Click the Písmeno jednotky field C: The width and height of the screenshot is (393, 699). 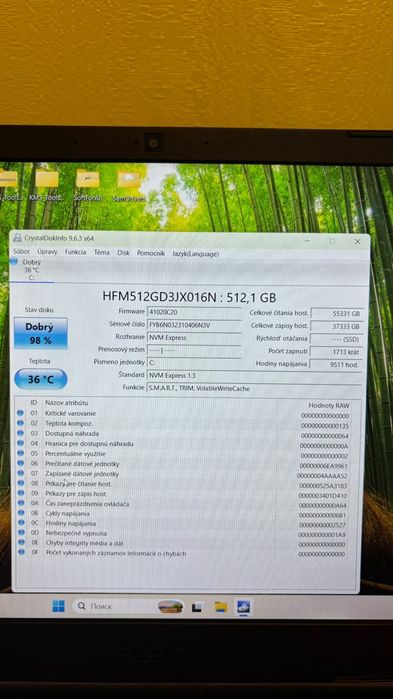click(194, 362)
